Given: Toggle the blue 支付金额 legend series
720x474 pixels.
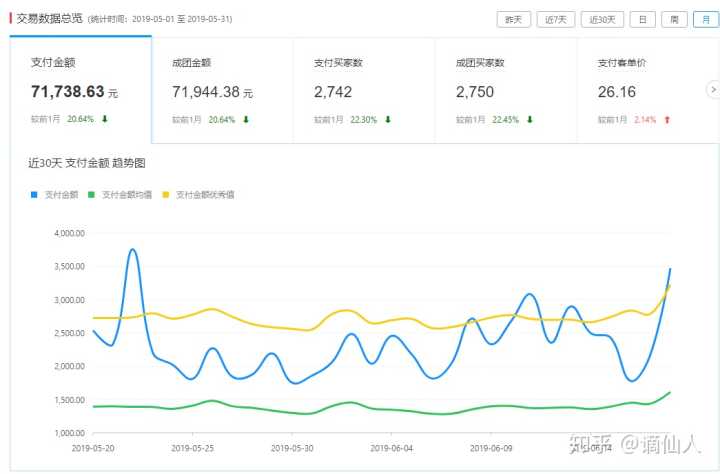Looking at the screenshot, I should pos(57,194).
